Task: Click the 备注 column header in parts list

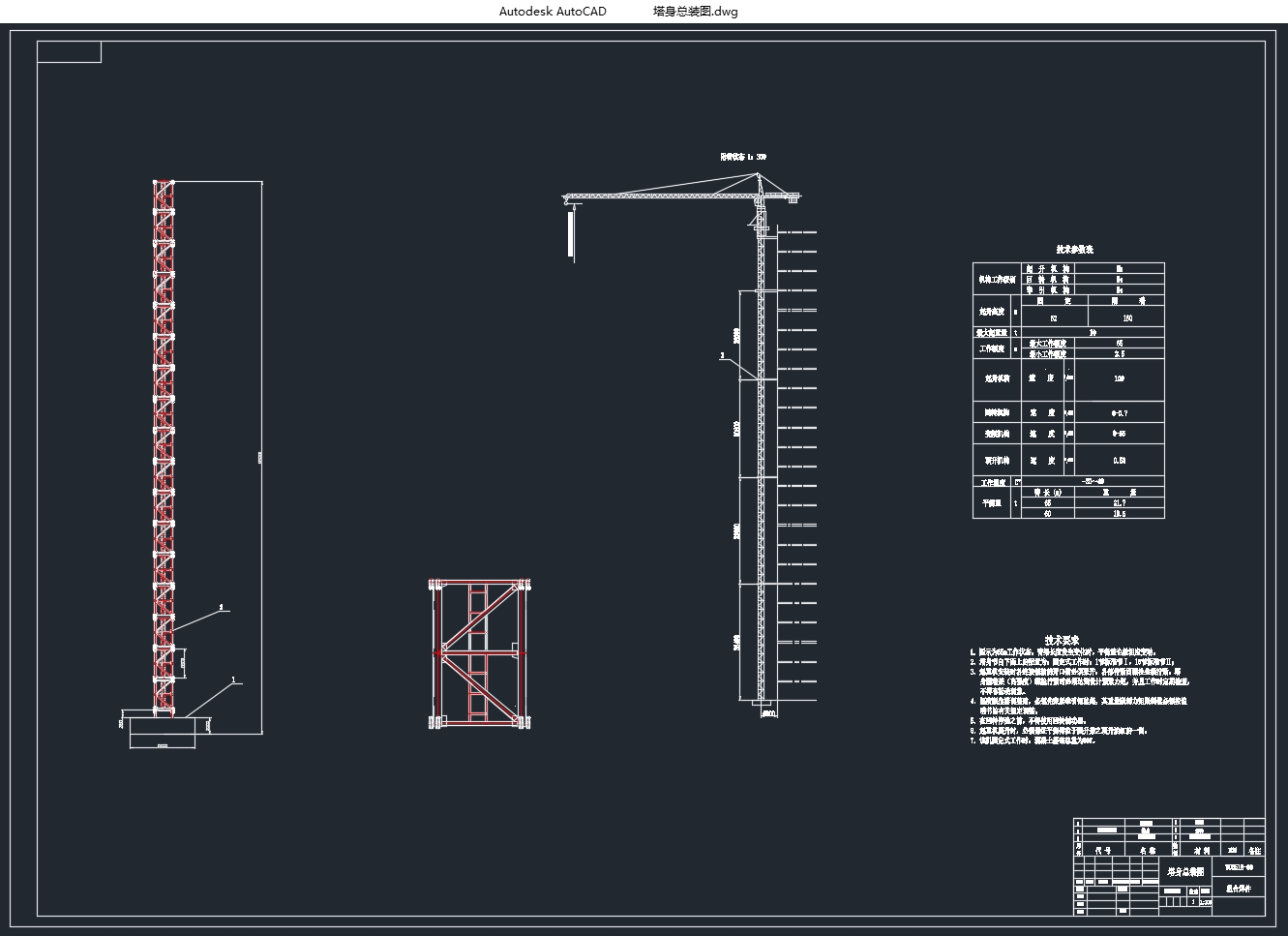Action: [x=1254, y=851]
